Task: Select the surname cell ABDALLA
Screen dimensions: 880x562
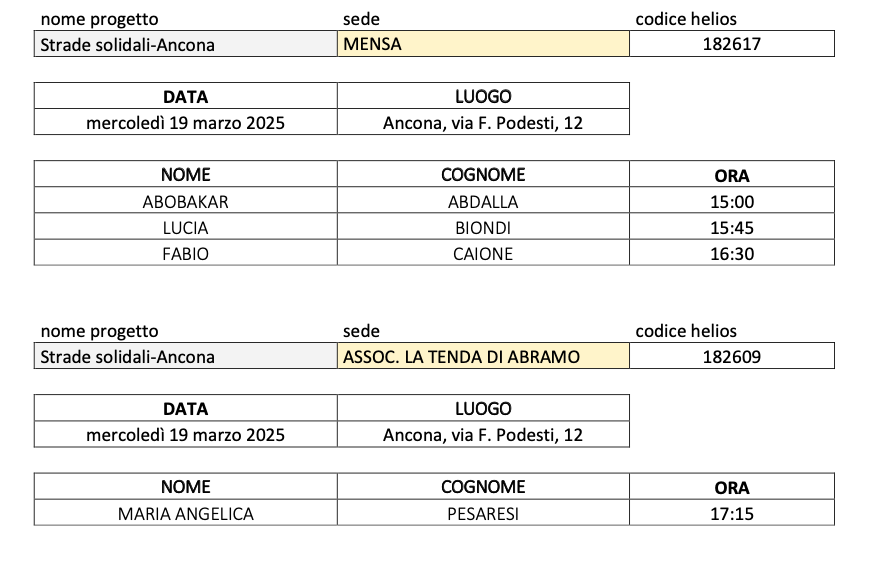Action: coord(483,201)
